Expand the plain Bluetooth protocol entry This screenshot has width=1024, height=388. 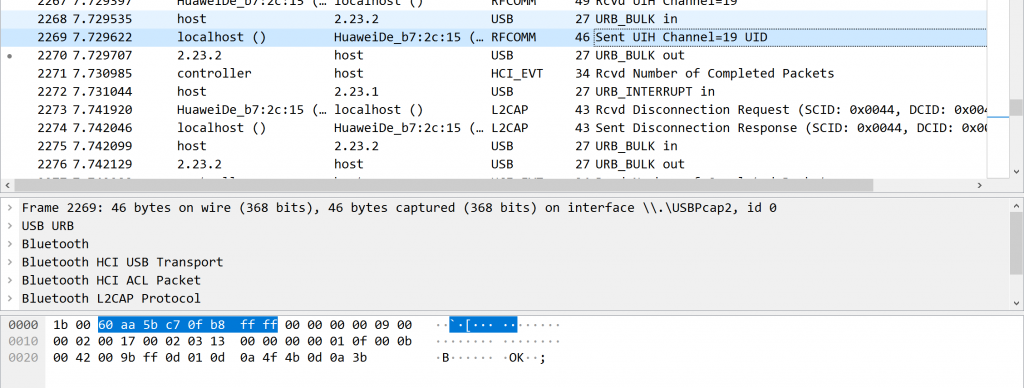point(10,244)
